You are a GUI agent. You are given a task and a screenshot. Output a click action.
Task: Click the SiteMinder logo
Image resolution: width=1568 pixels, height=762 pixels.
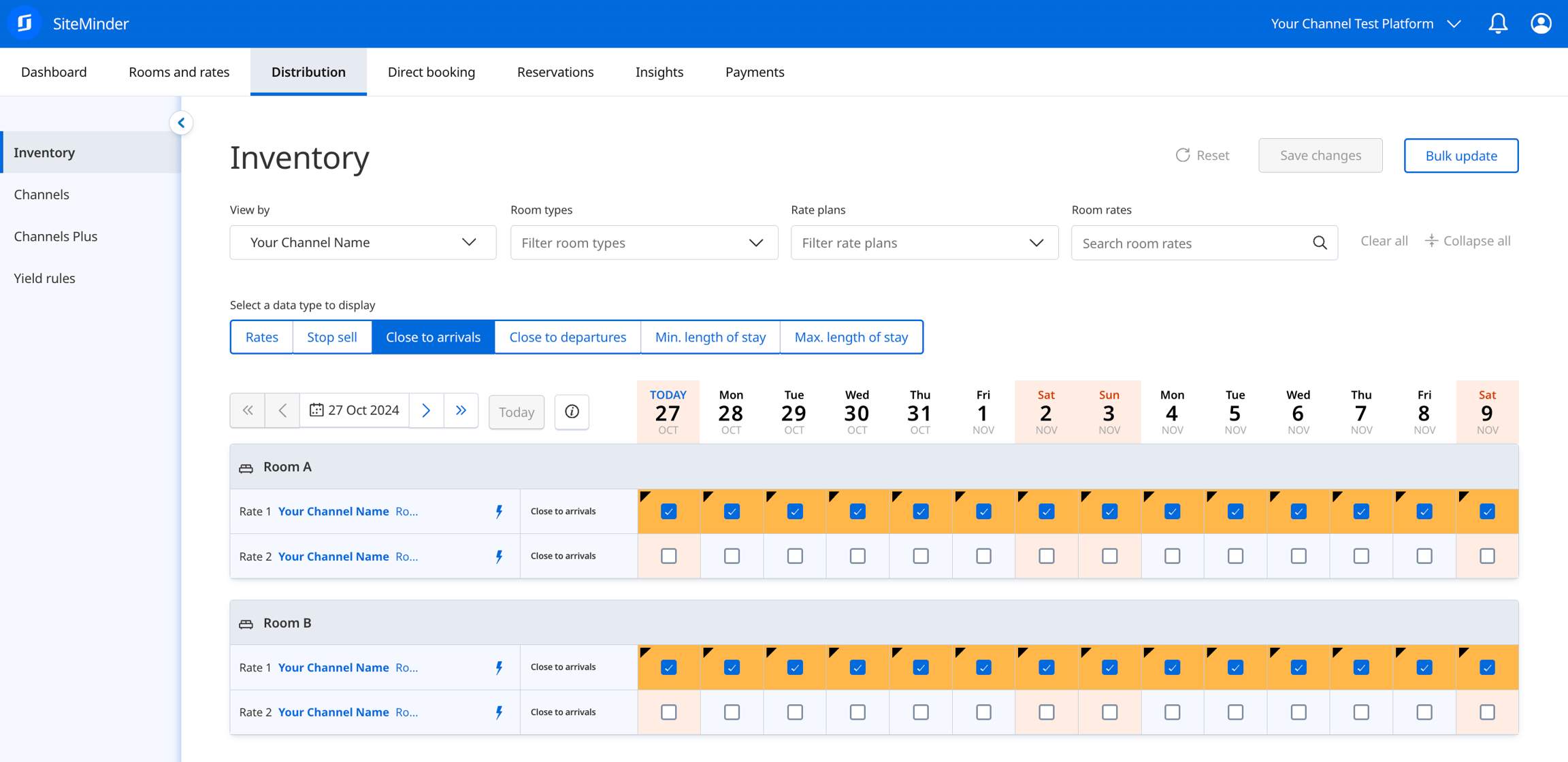click(x=24, y=23)
